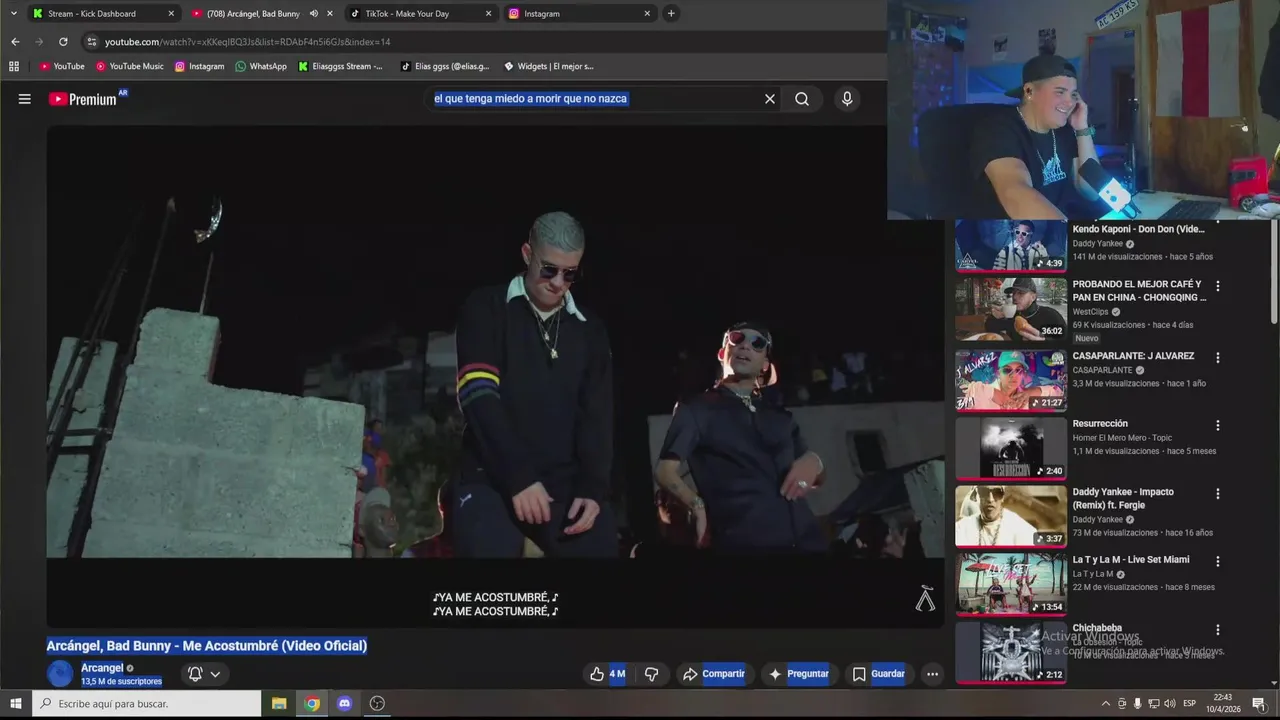The width and height of the screenshot is (1280, 720).
Task: Open the Resurrección video thumbnail
Action: (x=1011, y=449)
